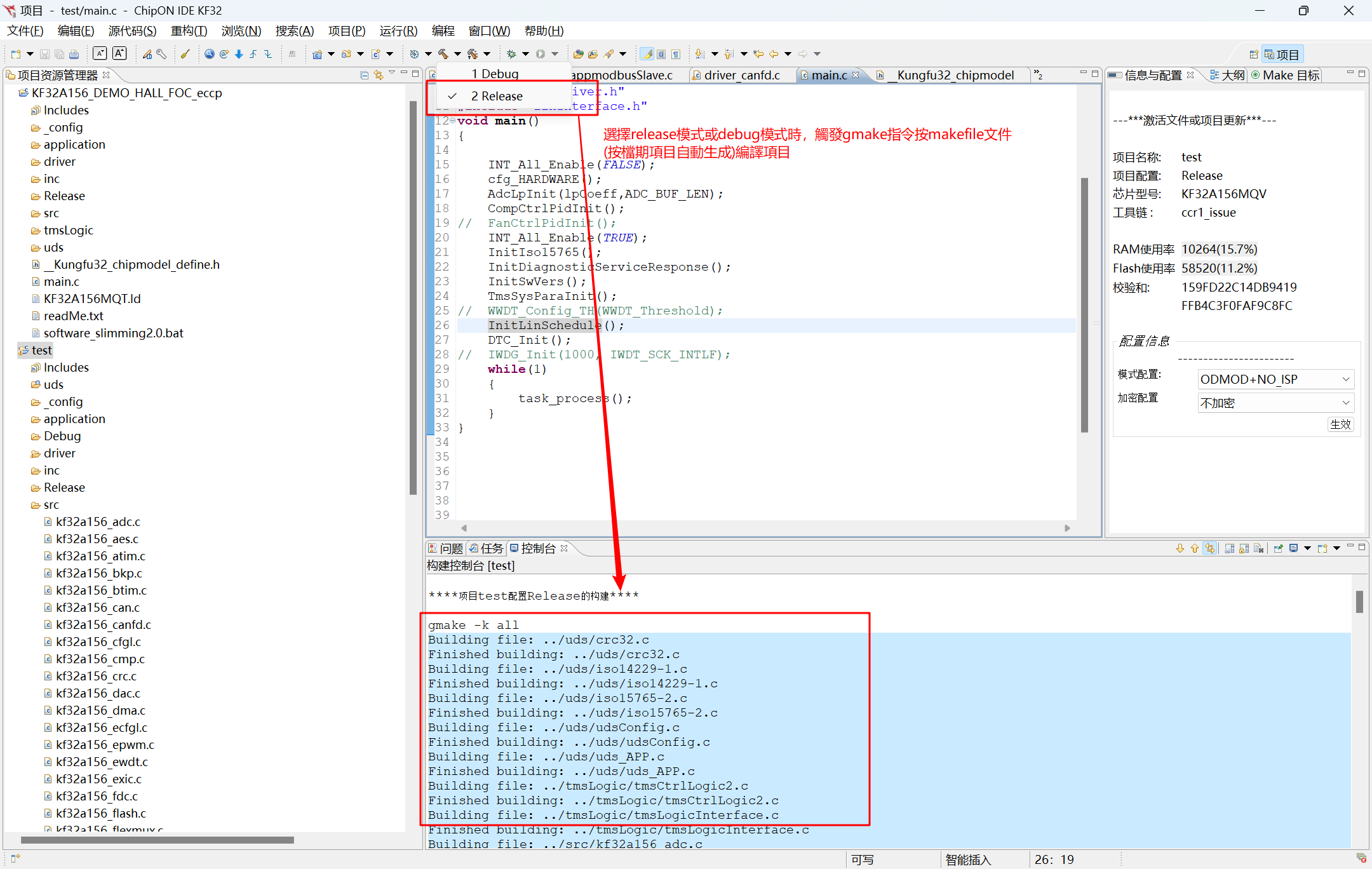The width and height of the screenshot is (1372, 869).
Task: Open the 项目(P) menu
Action: tap(346, 30)
